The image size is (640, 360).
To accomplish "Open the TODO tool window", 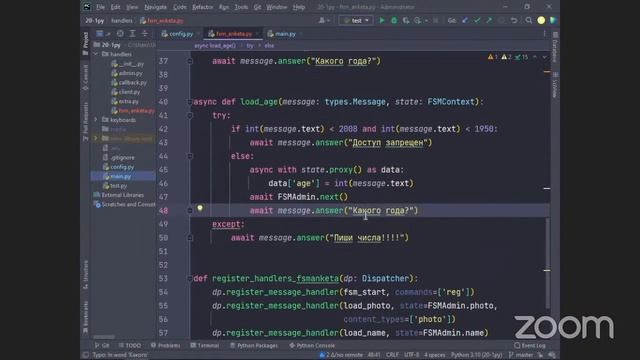I will [130, 345].
